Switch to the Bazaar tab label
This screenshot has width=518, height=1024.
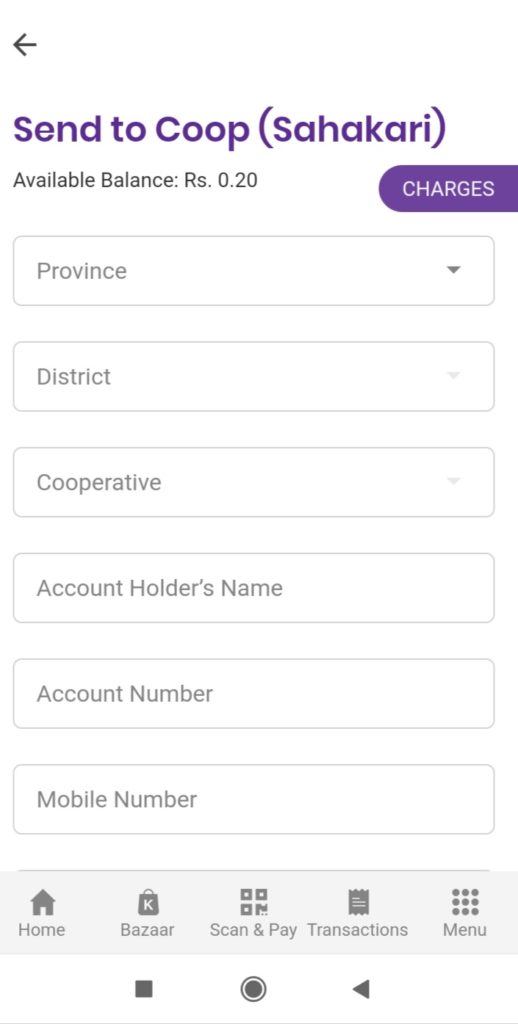[148, 930]
